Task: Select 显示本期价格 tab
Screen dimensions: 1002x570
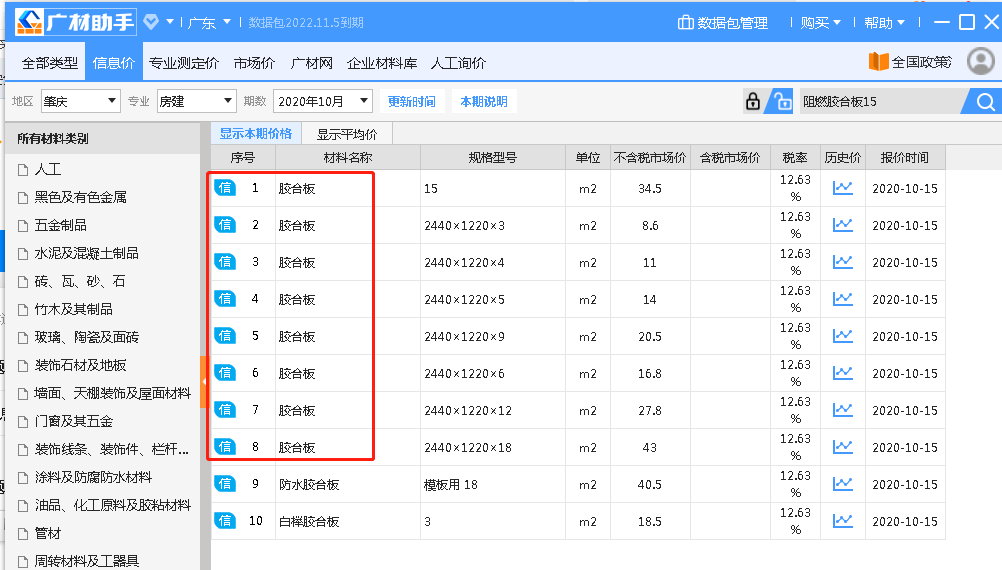Action: (x=256, y=134)
